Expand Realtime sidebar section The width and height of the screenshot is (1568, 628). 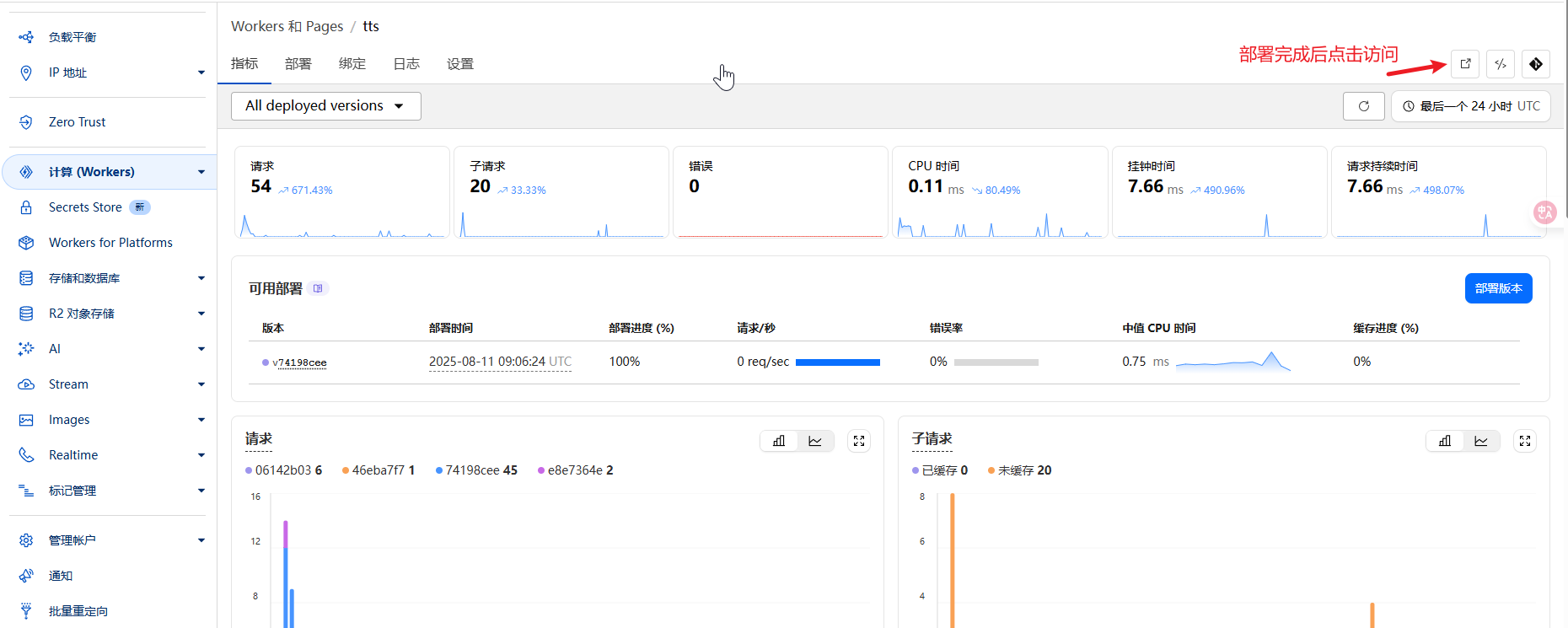[201, 455]
